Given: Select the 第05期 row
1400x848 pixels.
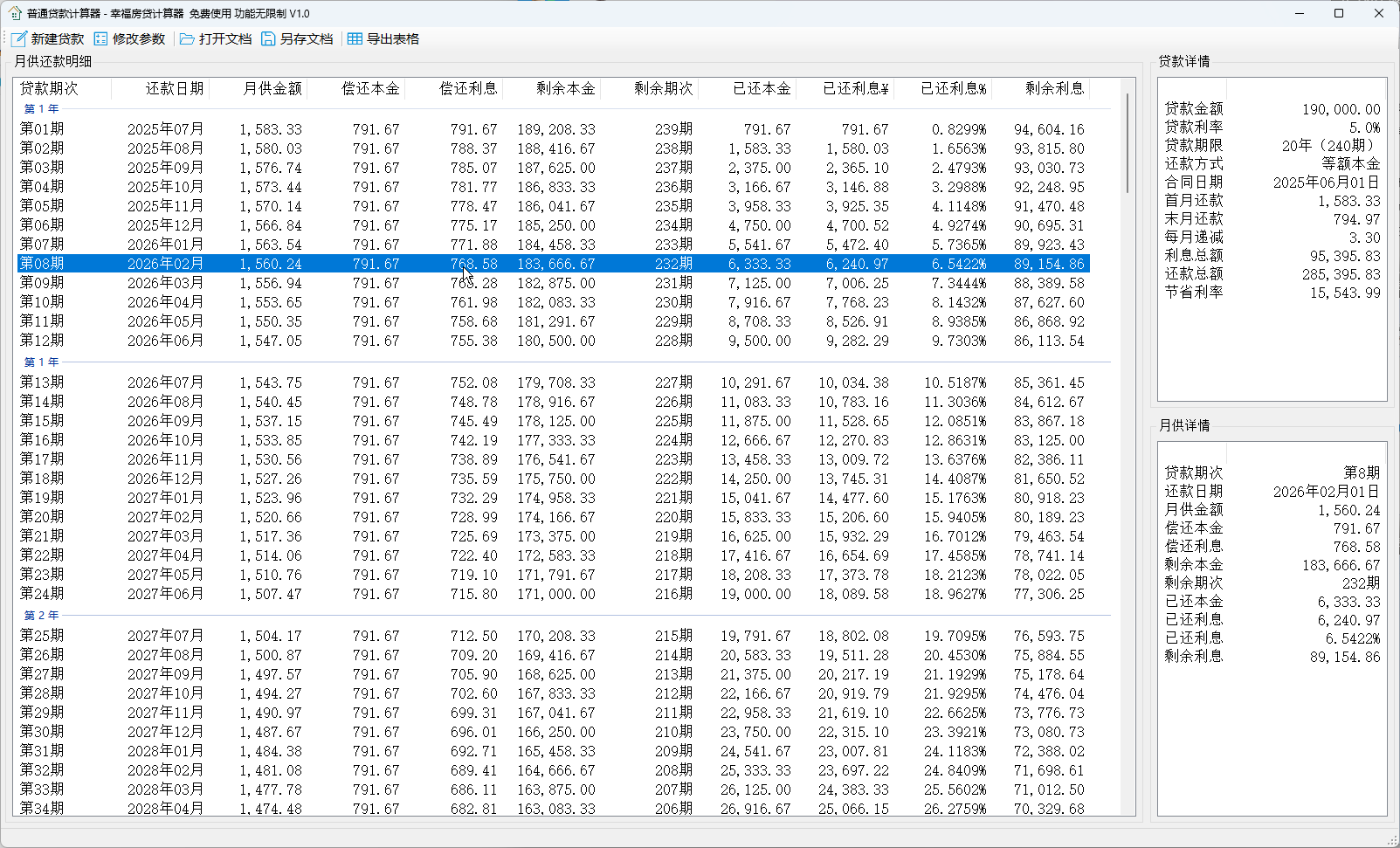Looking at the screenshot, I should point(552,205).
